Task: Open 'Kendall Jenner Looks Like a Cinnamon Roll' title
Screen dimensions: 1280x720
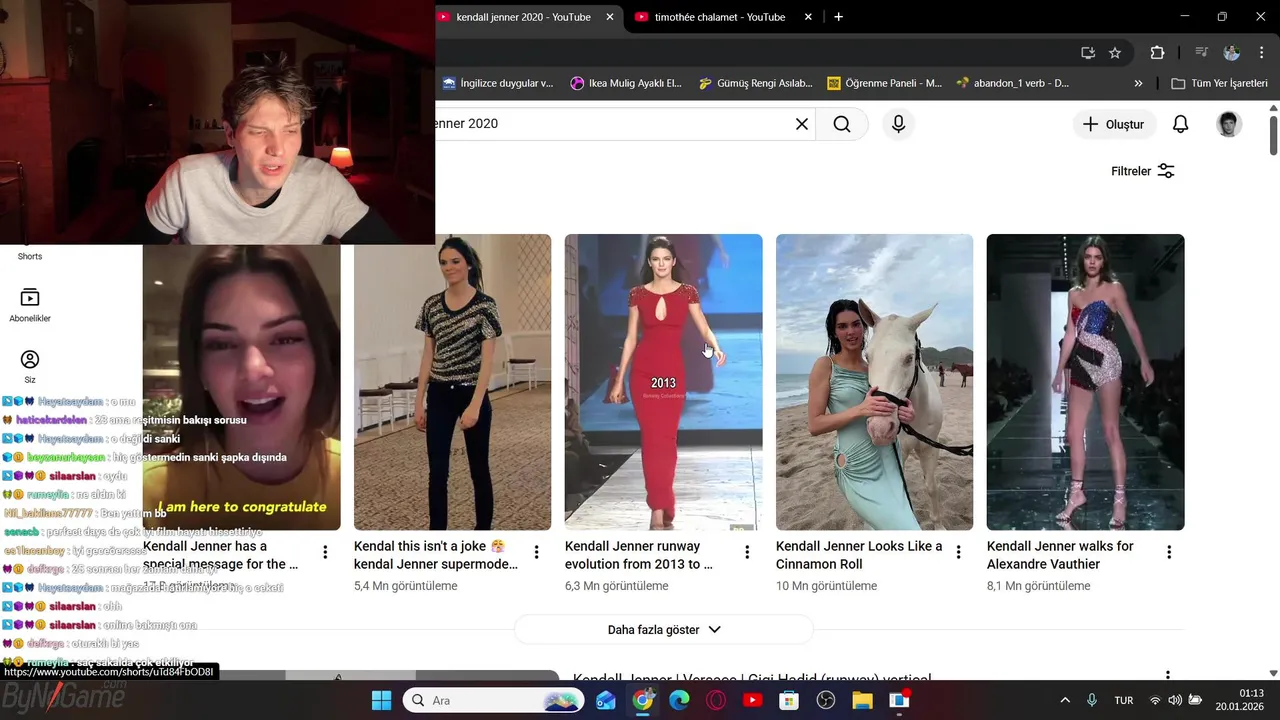Action: tap(859, 555)
